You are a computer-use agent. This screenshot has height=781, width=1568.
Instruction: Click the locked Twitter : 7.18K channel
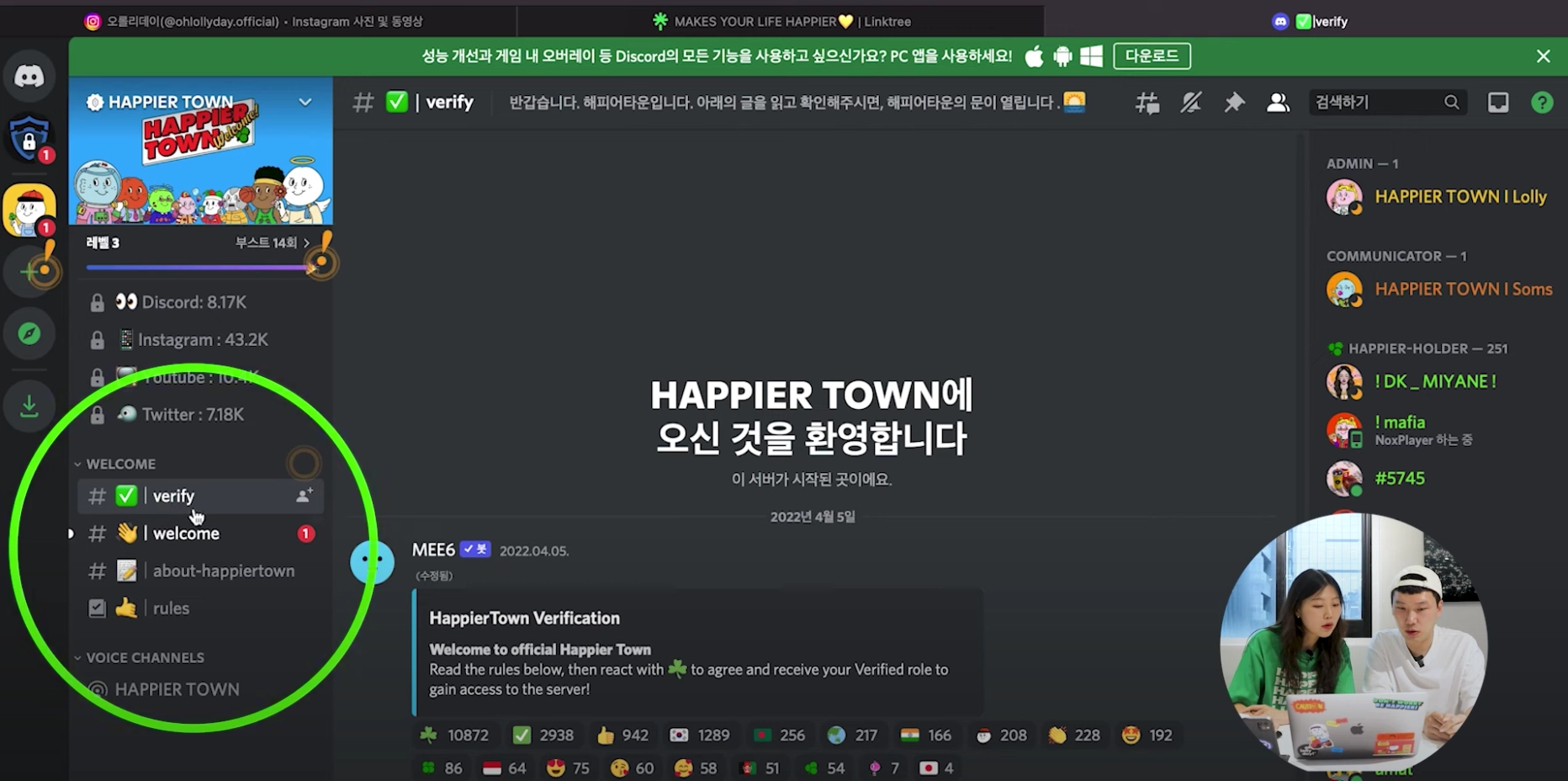click(x=200, y=414)
